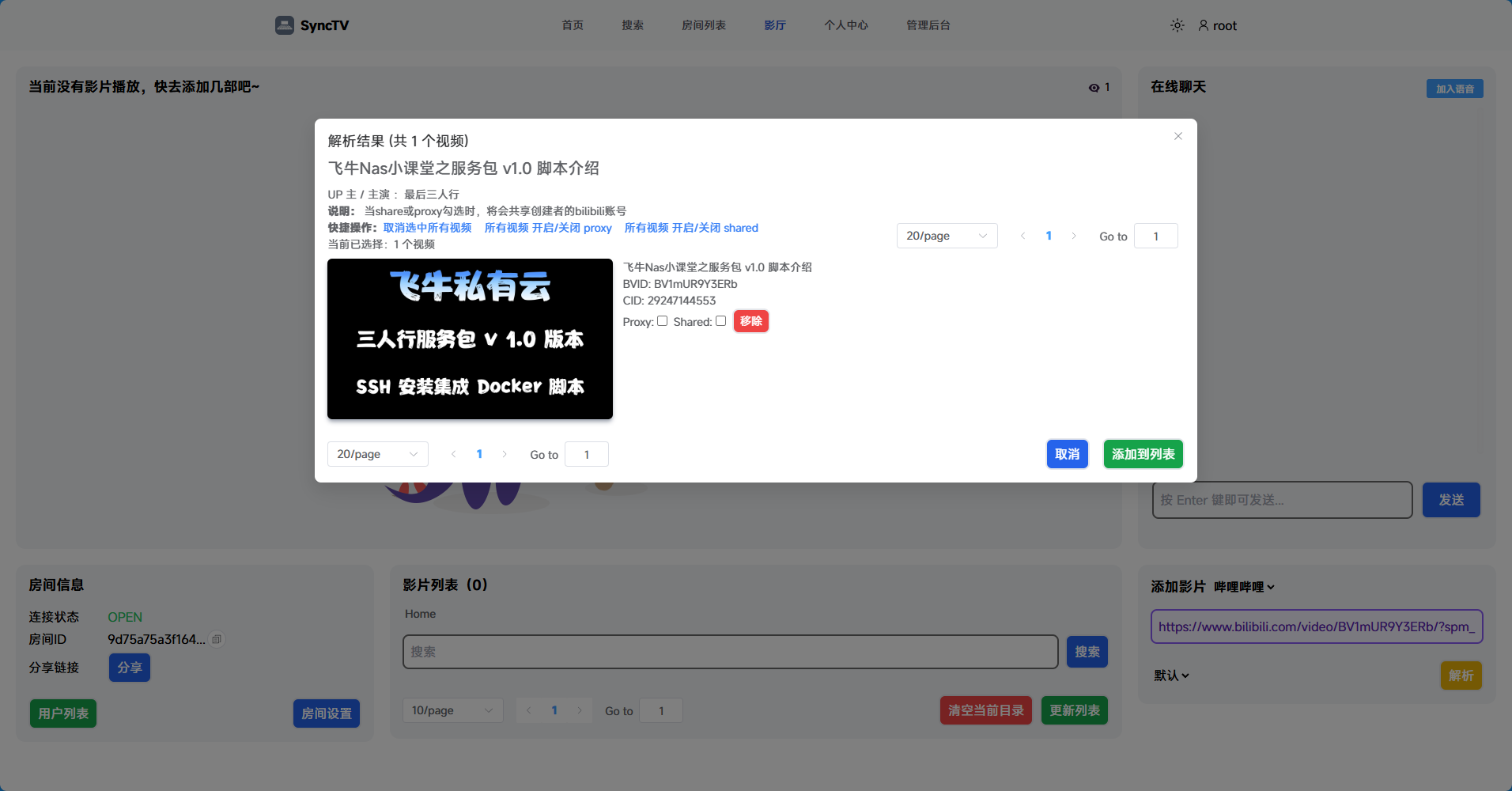1512x791 pixels.
Task: Click the video thumbnail 飞牛私有云
Action: pyautogui.click(x=470, y=339)
